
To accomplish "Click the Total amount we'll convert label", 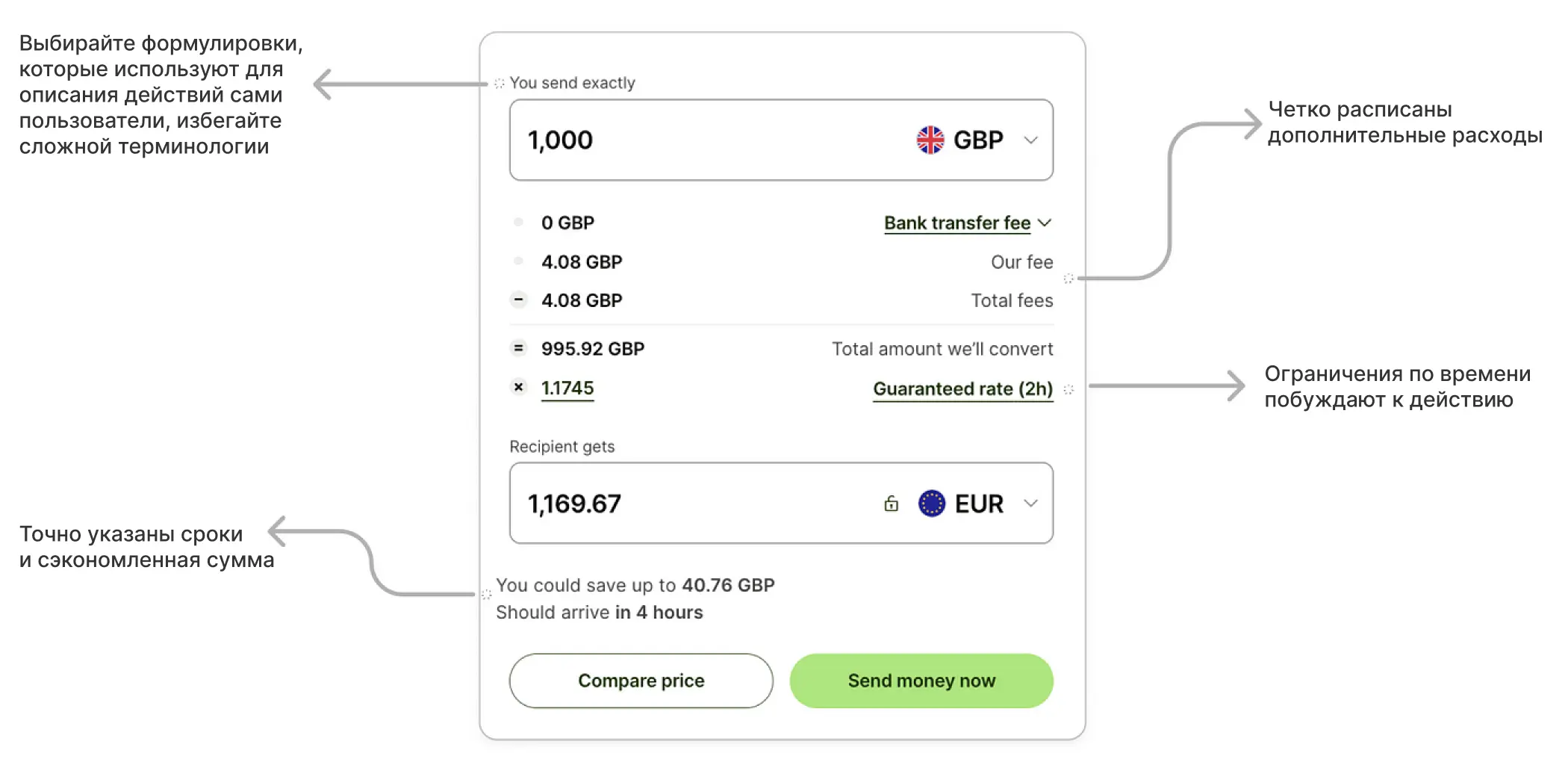I will coord(942,349).
